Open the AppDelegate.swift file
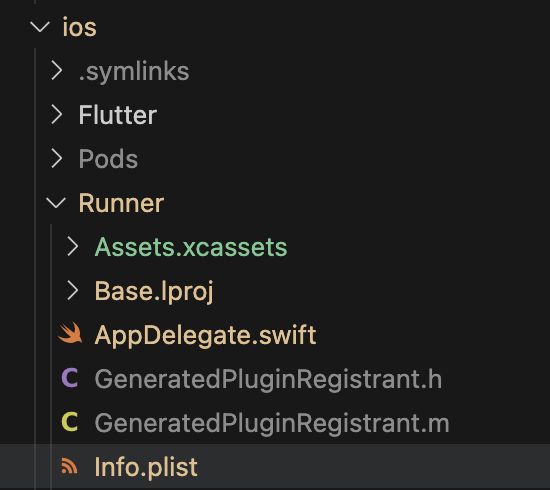Screen dimensions: 550x490 206,335
